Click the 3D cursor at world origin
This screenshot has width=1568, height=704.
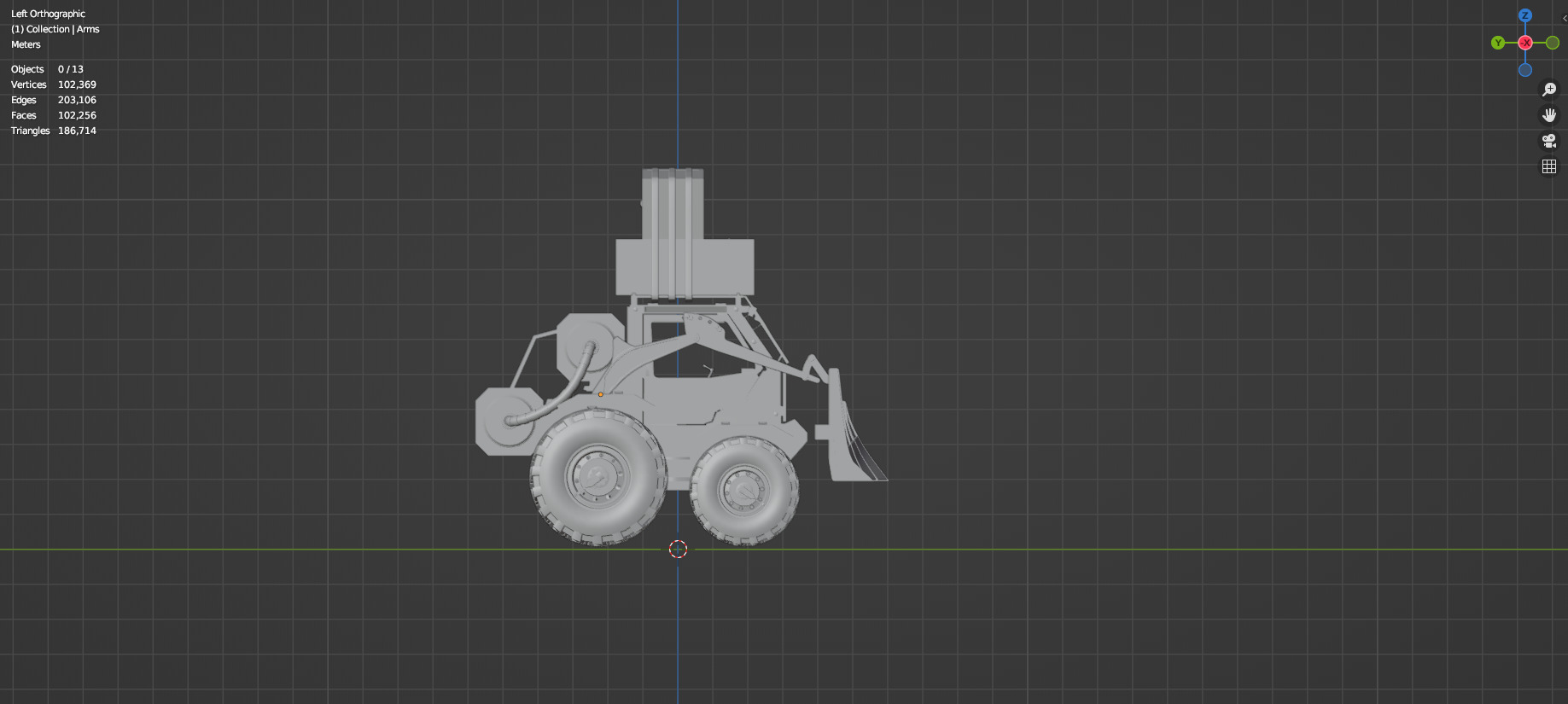[678, 549]
